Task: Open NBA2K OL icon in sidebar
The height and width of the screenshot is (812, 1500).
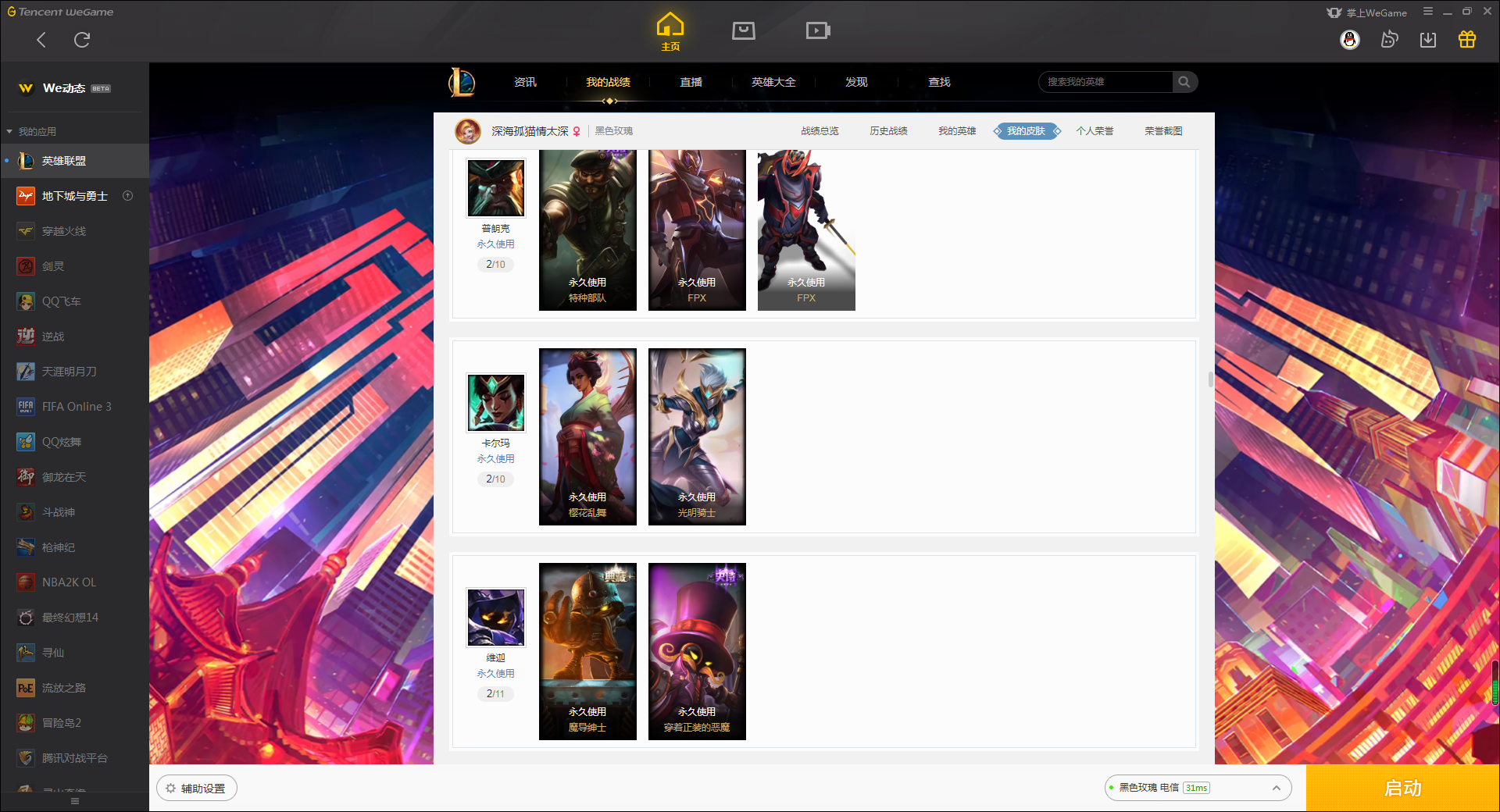Action: coord(26,582)
